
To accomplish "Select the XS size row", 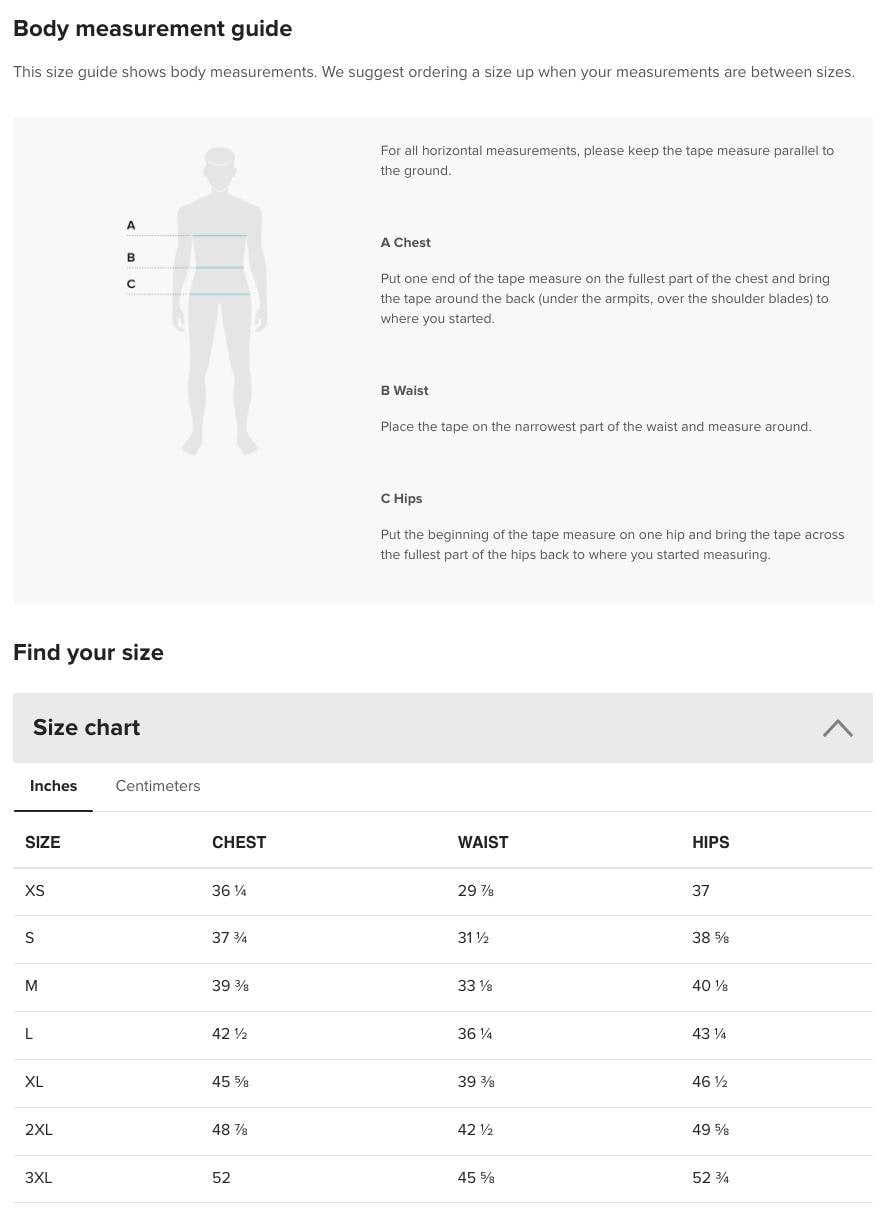I will (x=35, y=891).
